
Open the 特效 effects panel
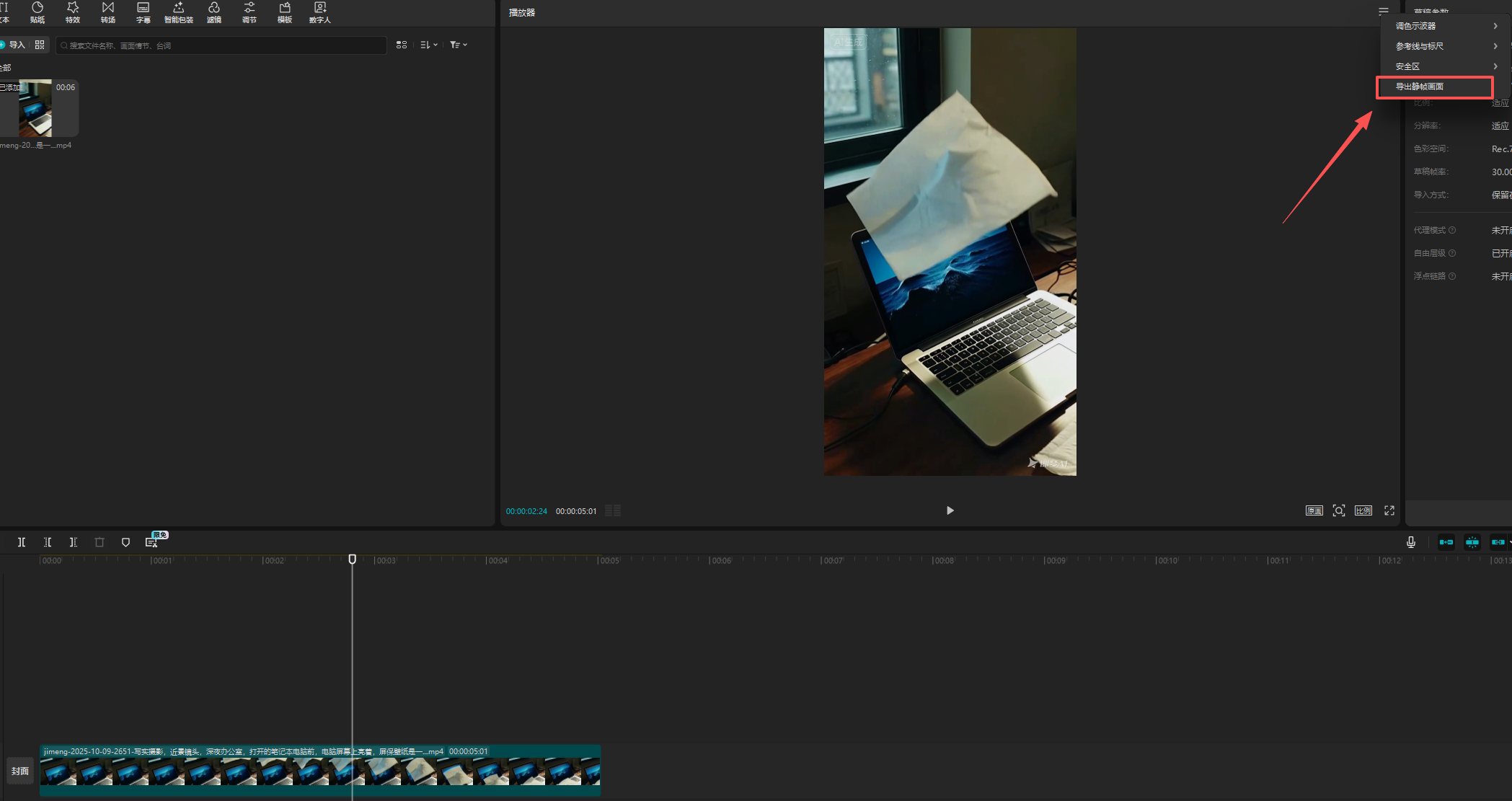click(x=73, y=12)
